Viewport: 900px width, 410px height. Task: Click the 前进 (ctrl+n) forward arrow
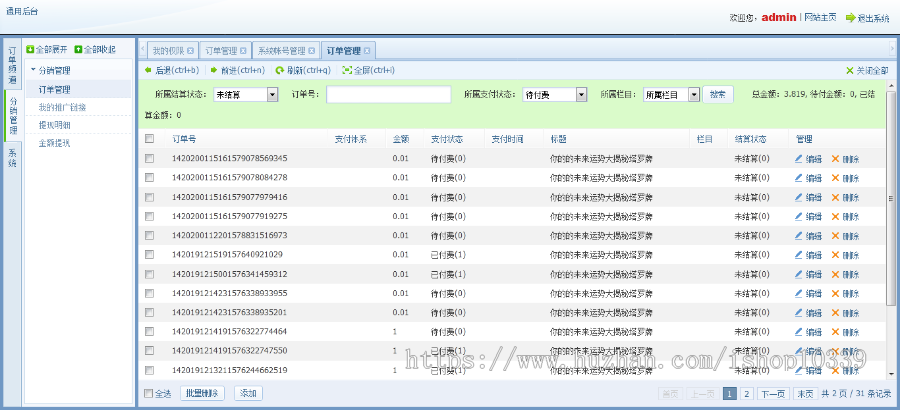214,71
